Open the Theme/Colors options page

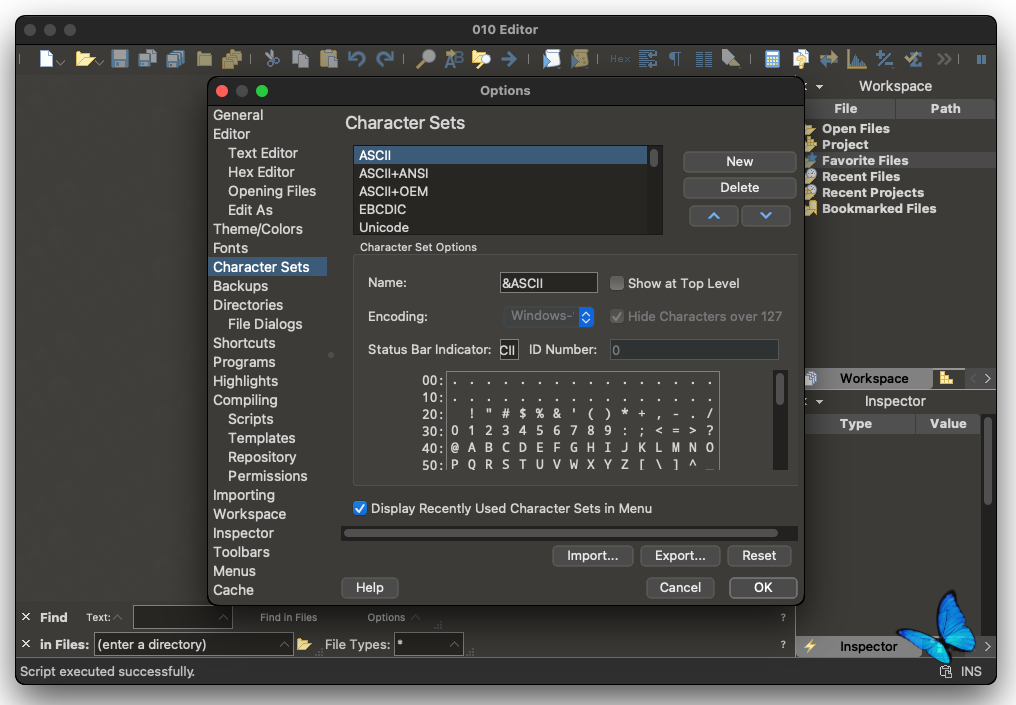pyautogui.click(x=258, y=229)
